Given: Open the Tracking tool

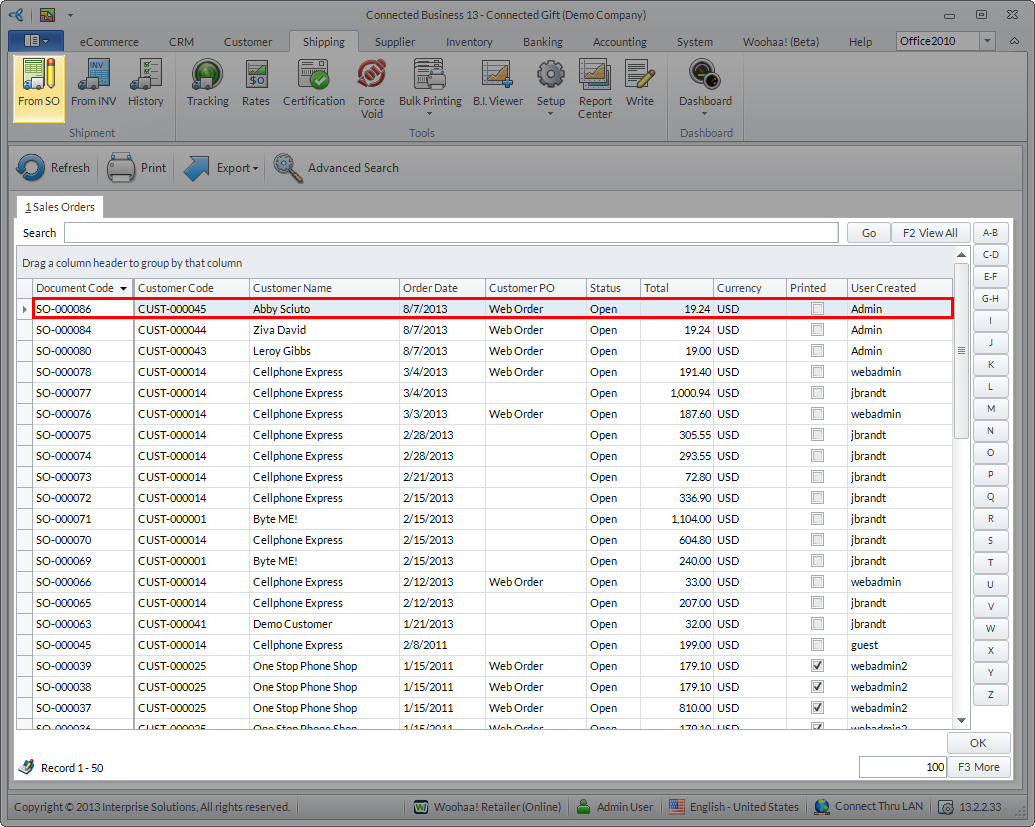Looking at the screenshot, I should [207, 83].
